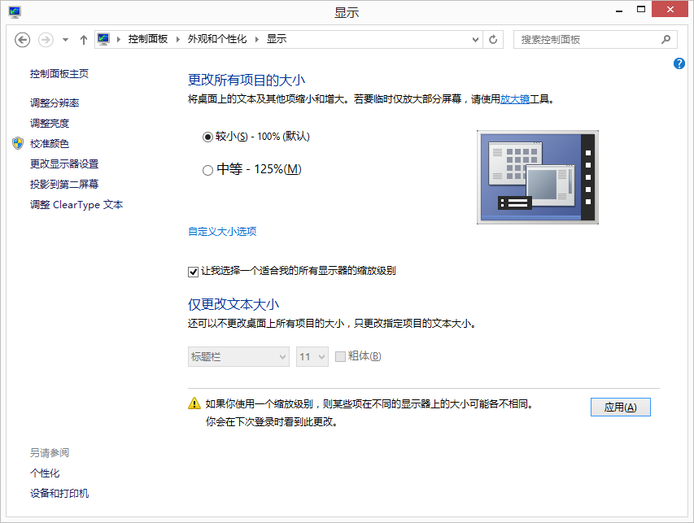
Task: Open 投影到第二屏幕 link
Action: [64, 185]
